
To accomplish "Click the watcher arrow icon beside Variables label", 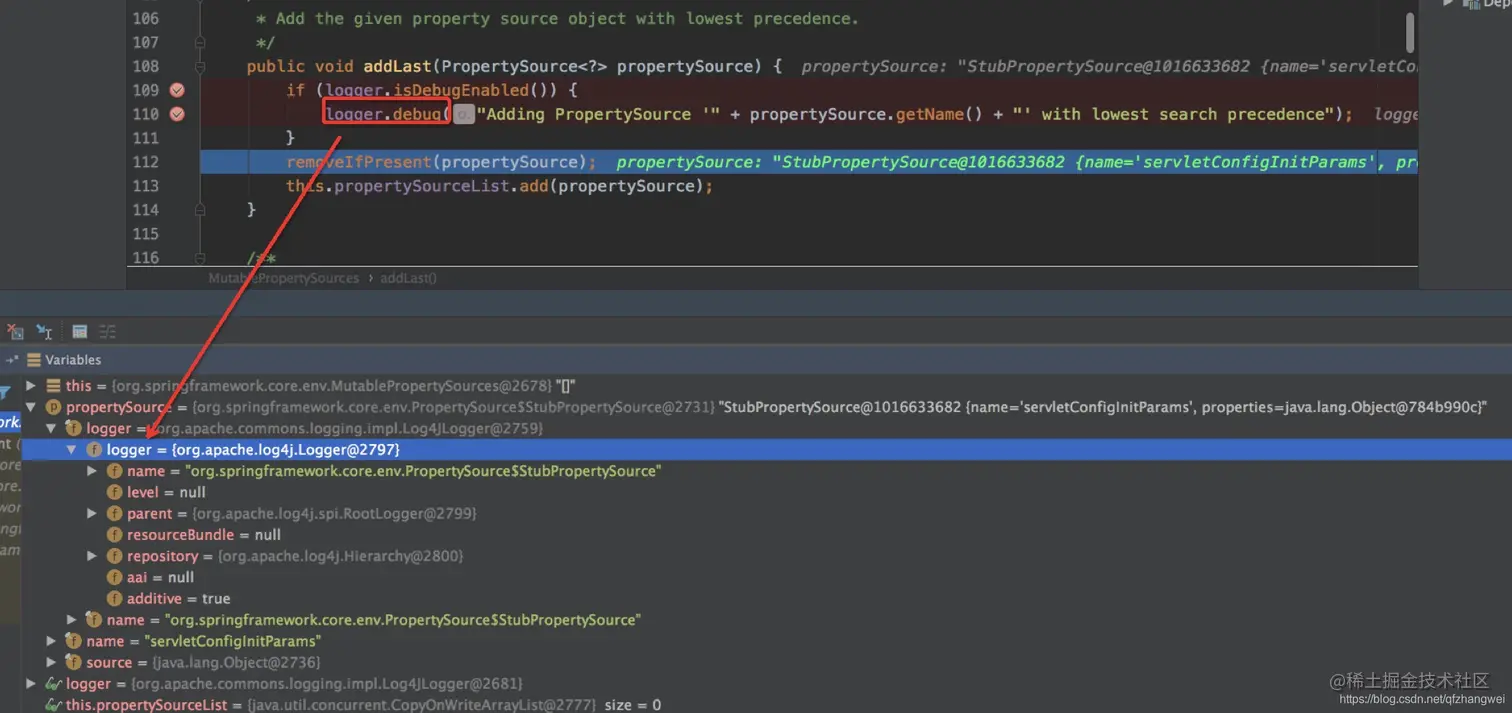I will [12, 359].
